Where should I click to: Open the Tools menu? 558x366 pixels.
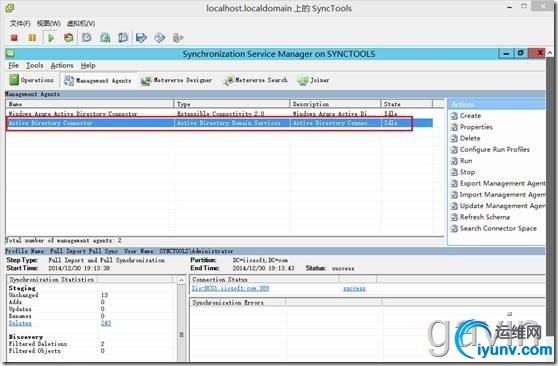coord(35,66)
